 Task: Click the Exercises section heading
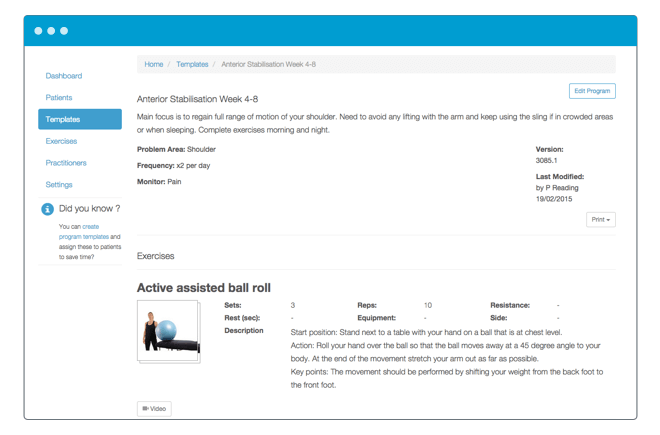pyautogui.click(x=155, y=256)
